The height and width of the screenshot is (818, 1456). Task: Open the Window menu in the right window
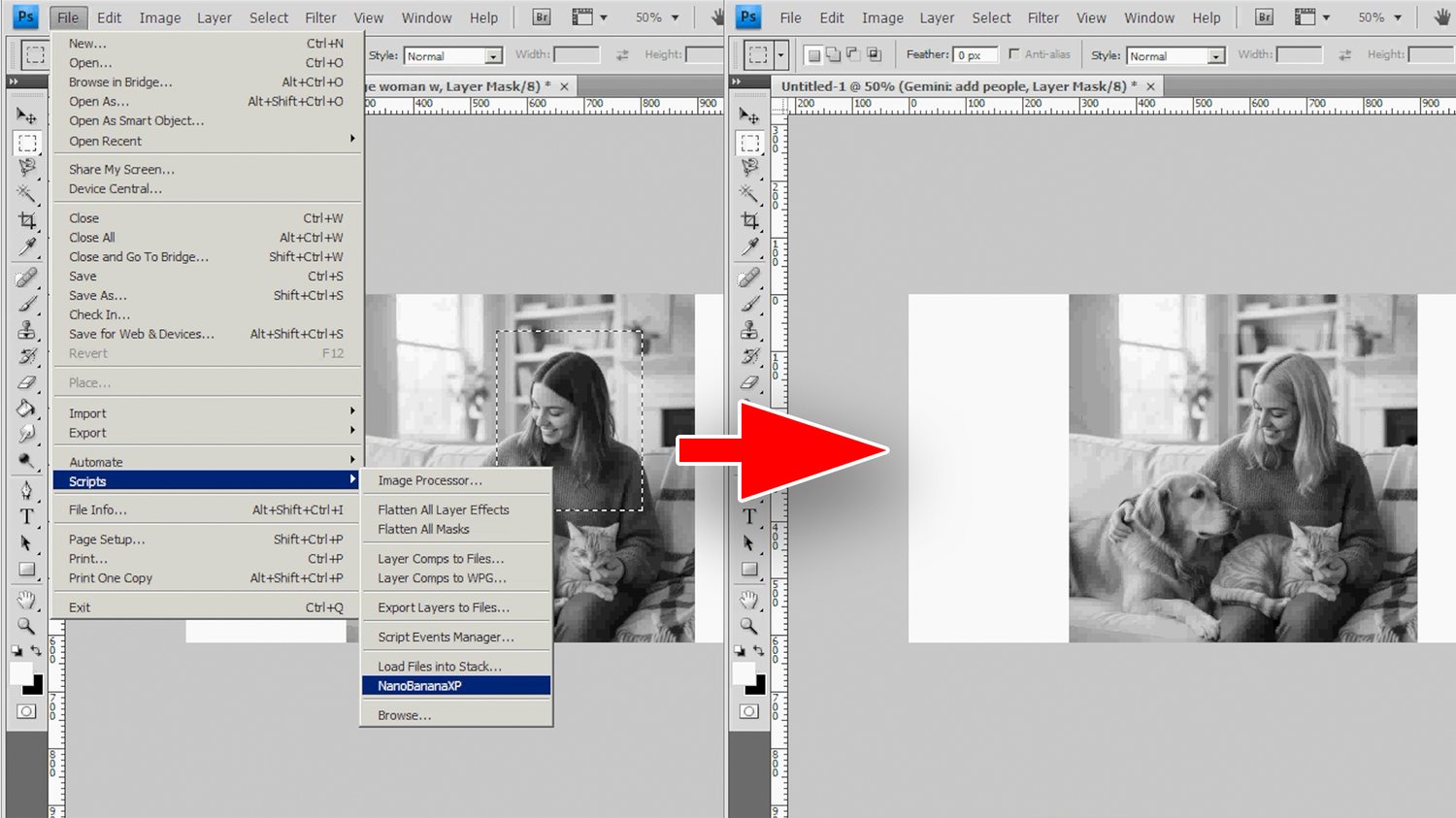point(1149,17)
